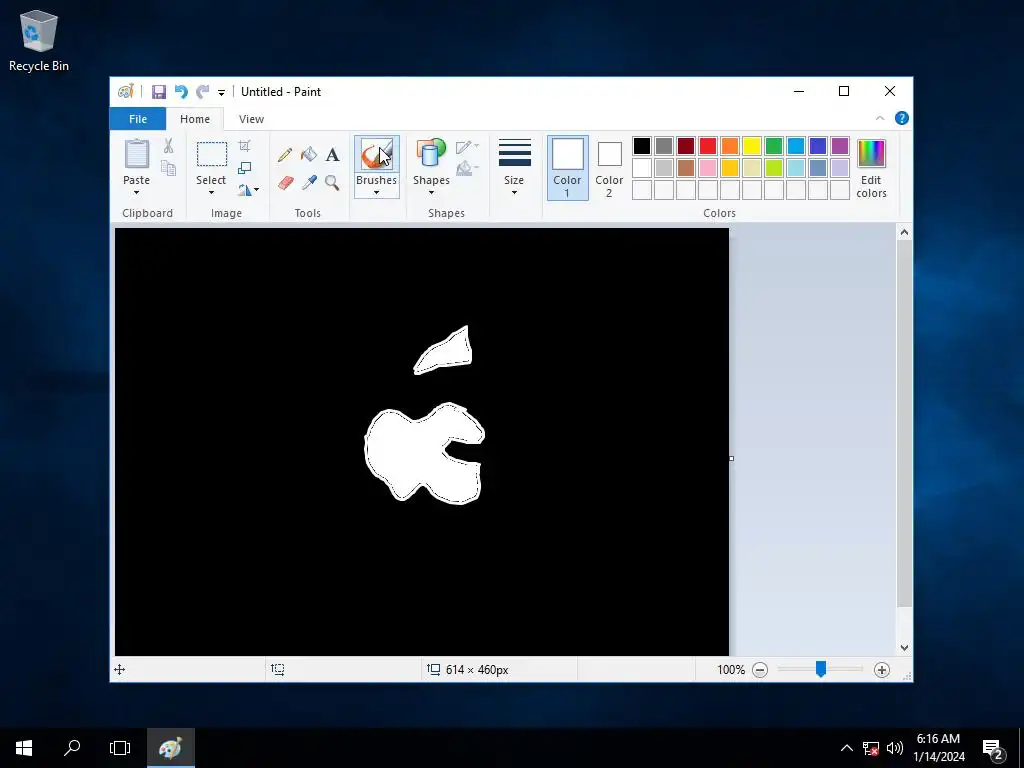
Task: Save the drawing with the floppy disk icon
Action: tap(159, 92)
